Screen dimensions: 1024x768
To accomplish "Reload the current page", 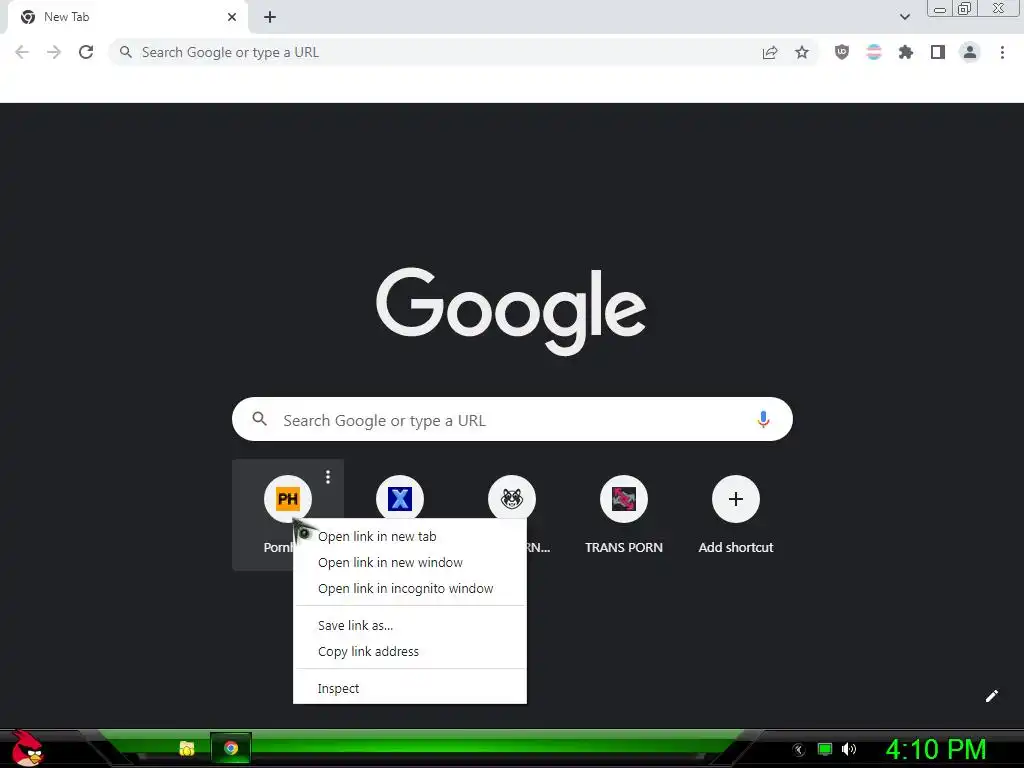I will tap(86, 52).
